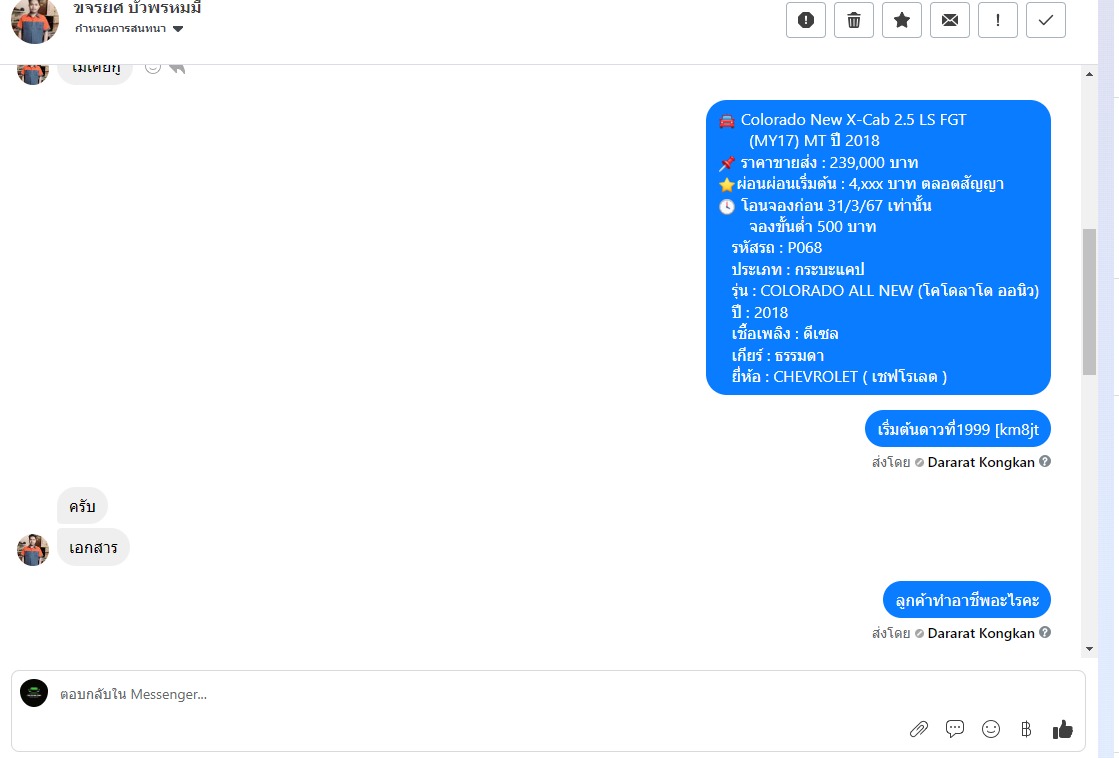Expand the กำหนดการสนทนา dropdown arrow
The width and height of the screenshot is (1119, 758).
pos(178,29)
